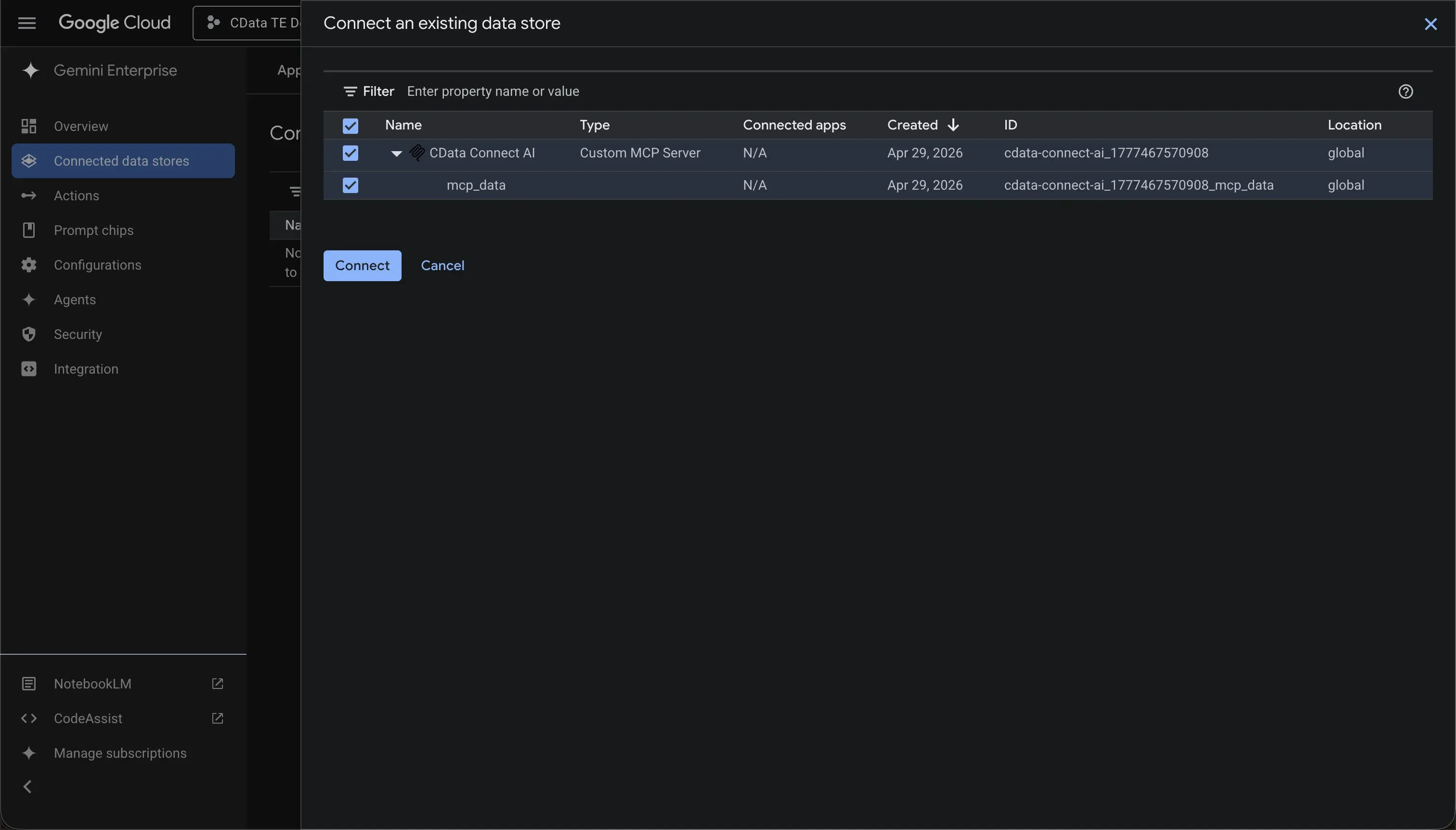Click the Gemini Enterprise title in sidebar
1456x830 pixels.
tap(115, 70)
